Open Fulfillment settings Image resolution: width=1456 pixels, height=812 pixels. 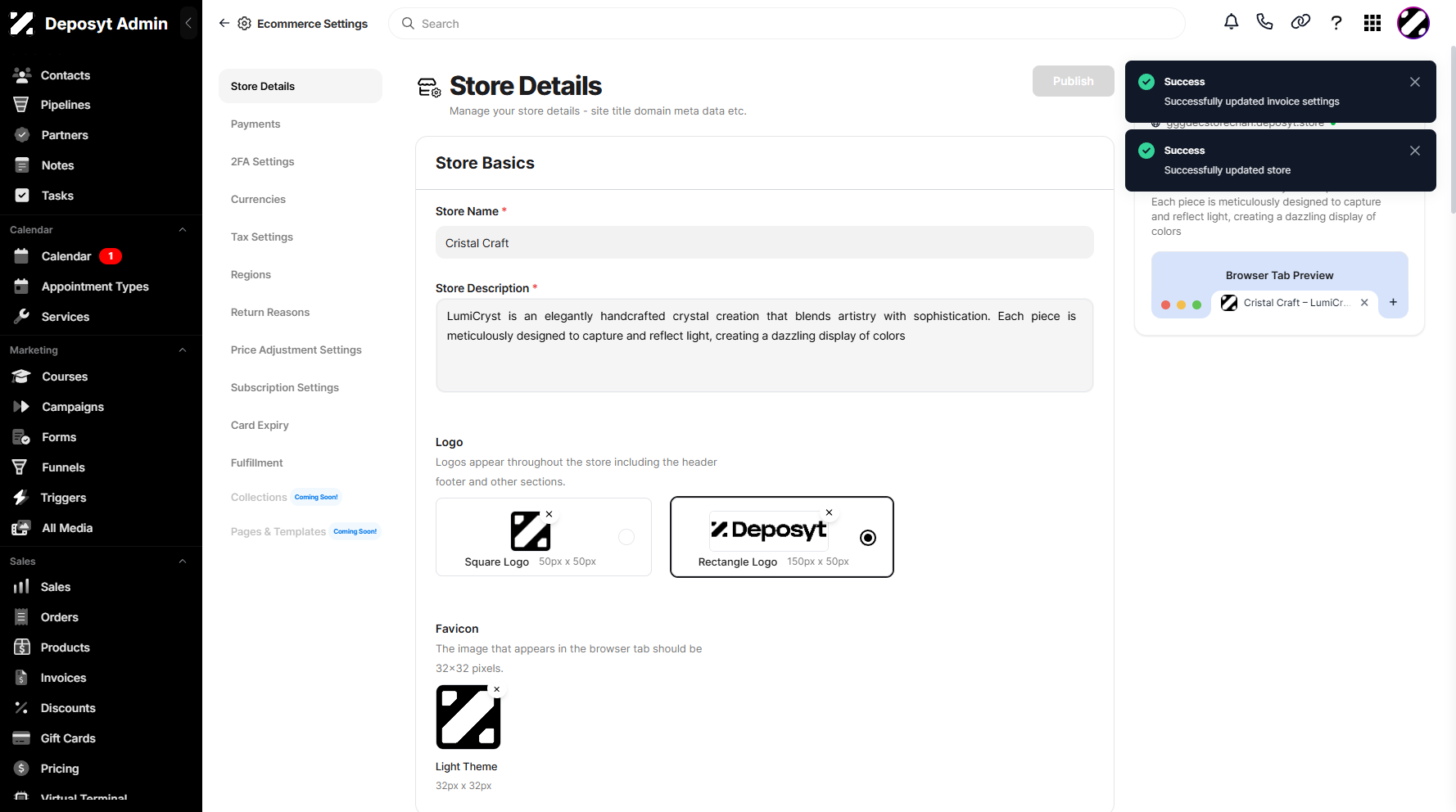click(x=257, y=462)
